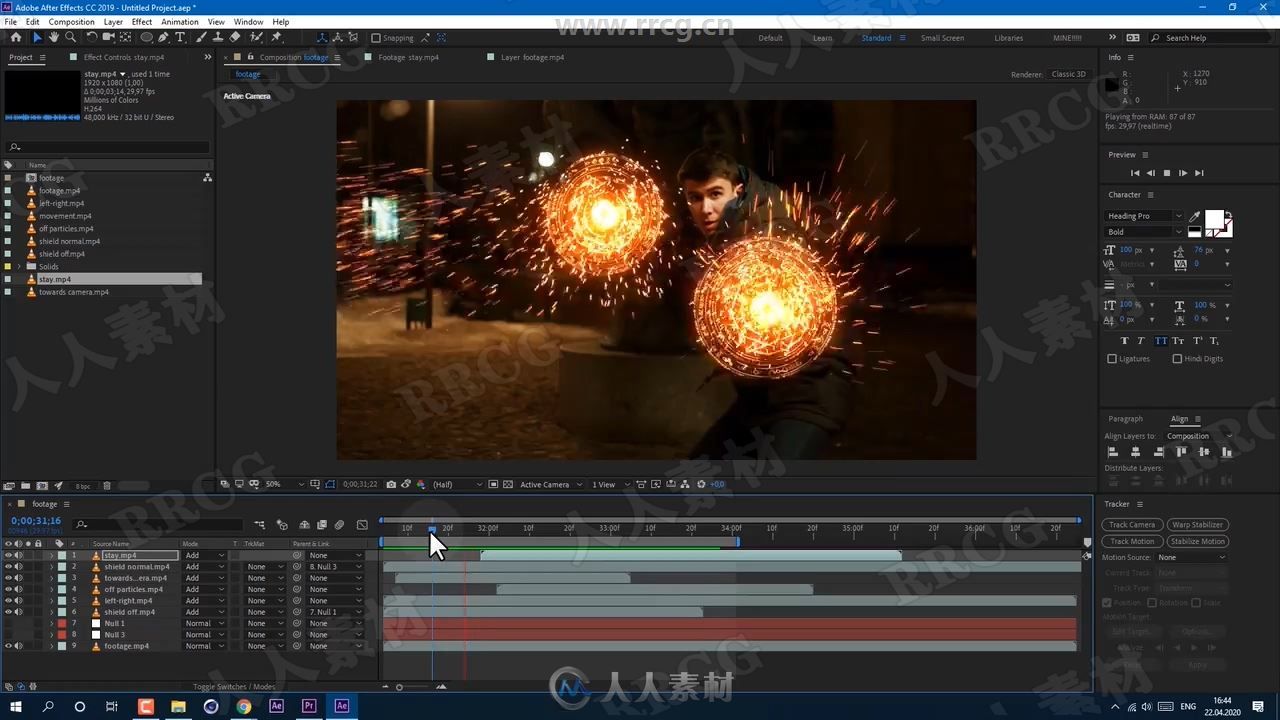The width and height of the screenshot is (1280, 720).
Task: Apply All Caps text style
Action: [x=1161, y=341]
